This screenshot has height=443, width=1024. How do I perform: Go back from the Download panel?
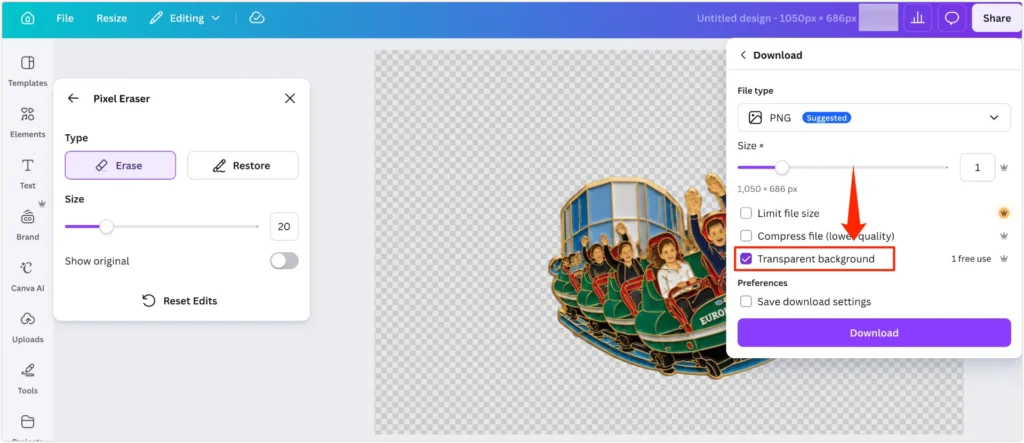743,55
